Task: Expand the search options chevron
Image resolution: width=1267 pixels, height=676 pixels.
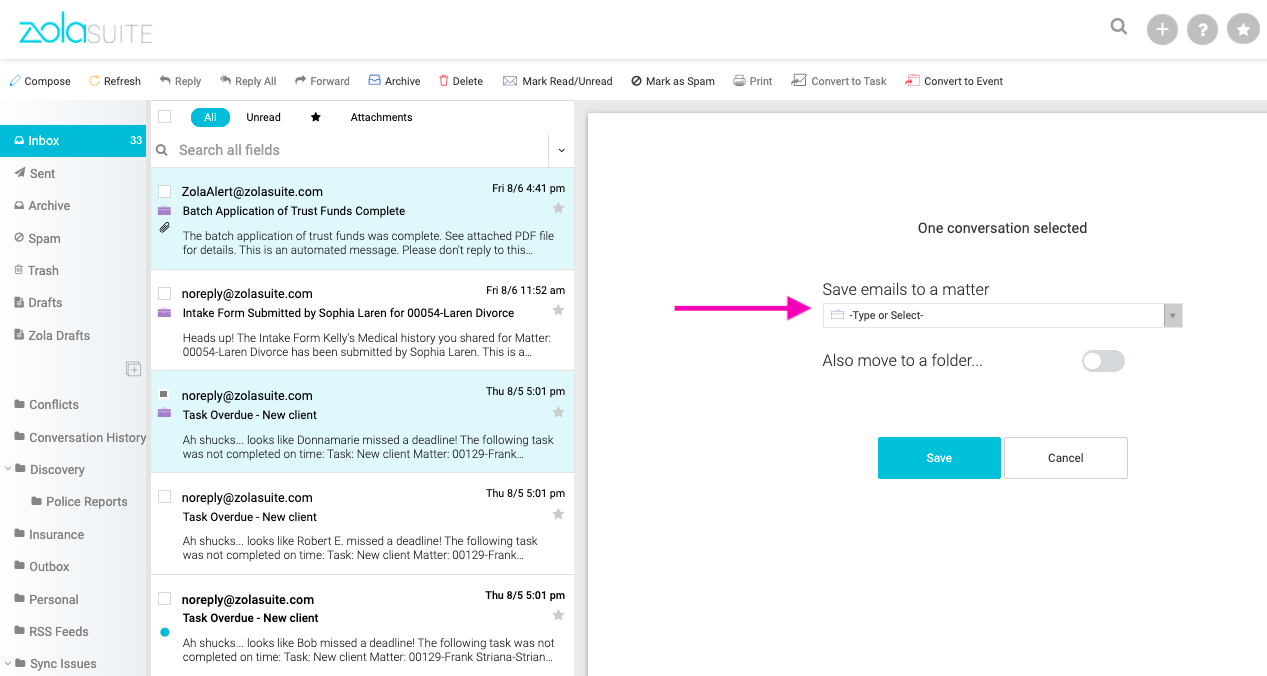Action: (561, 150)
